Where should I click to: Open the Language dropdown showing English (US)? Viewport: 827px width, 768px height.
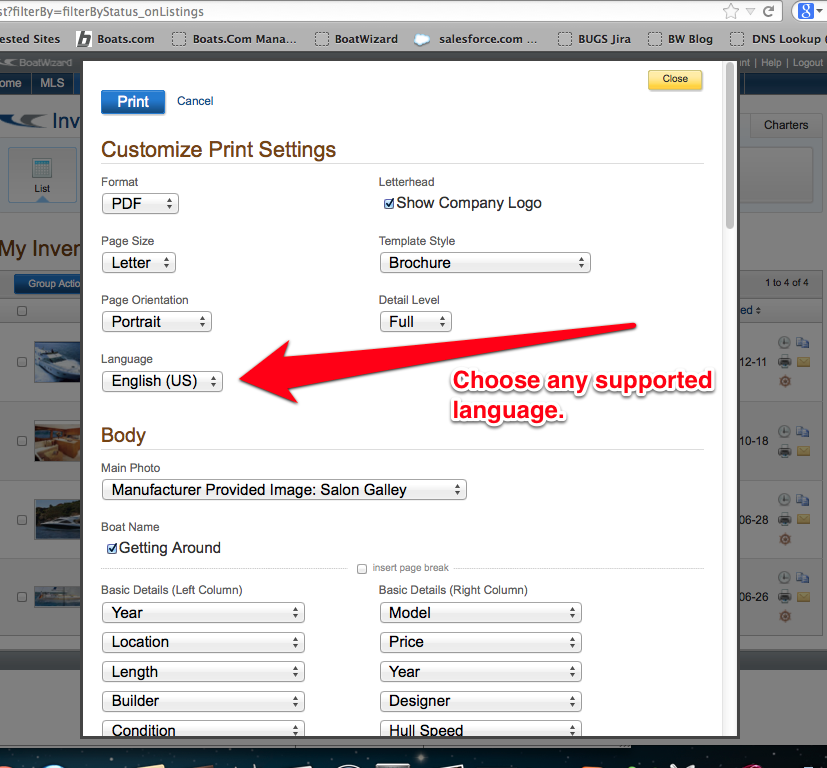coord(162,381)
